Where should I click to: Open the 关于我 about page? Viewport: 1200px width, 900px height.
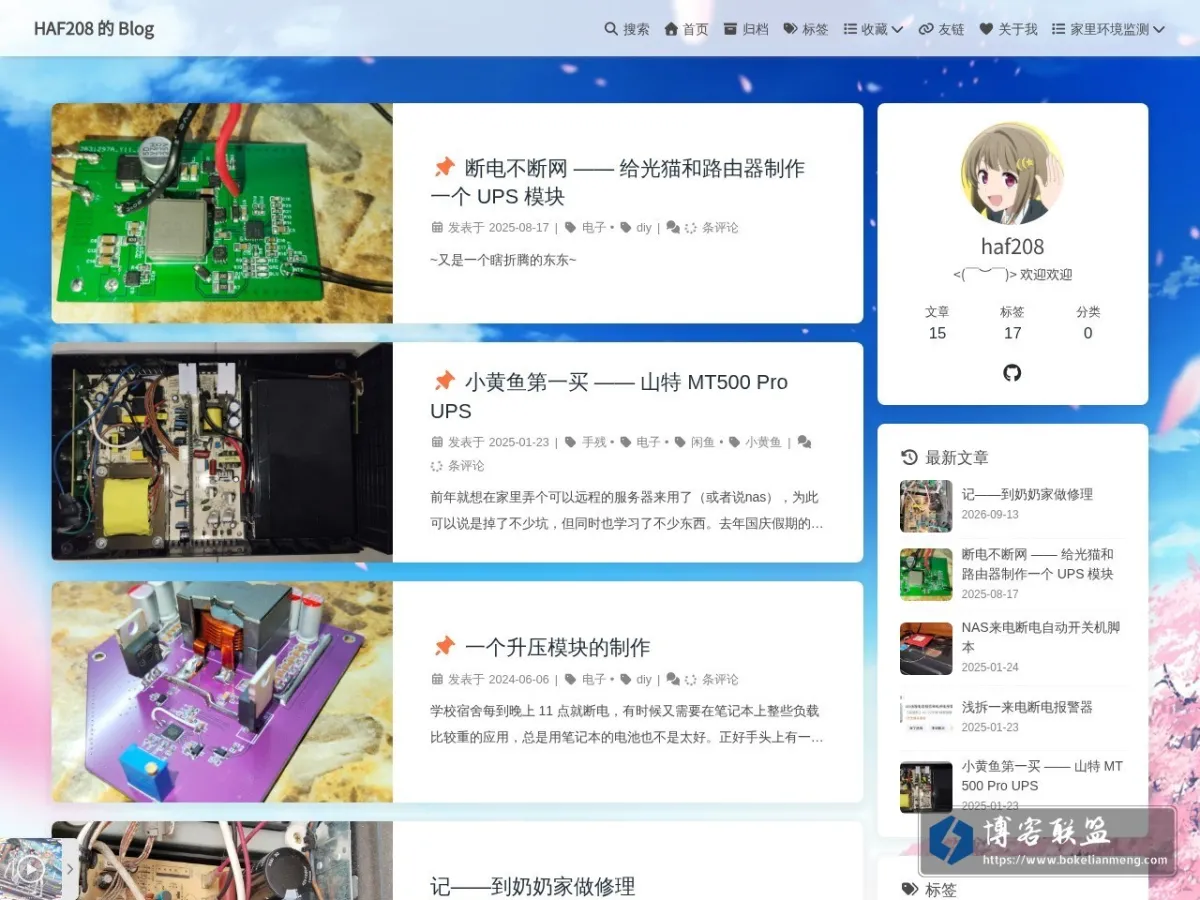pos(1008,29)
